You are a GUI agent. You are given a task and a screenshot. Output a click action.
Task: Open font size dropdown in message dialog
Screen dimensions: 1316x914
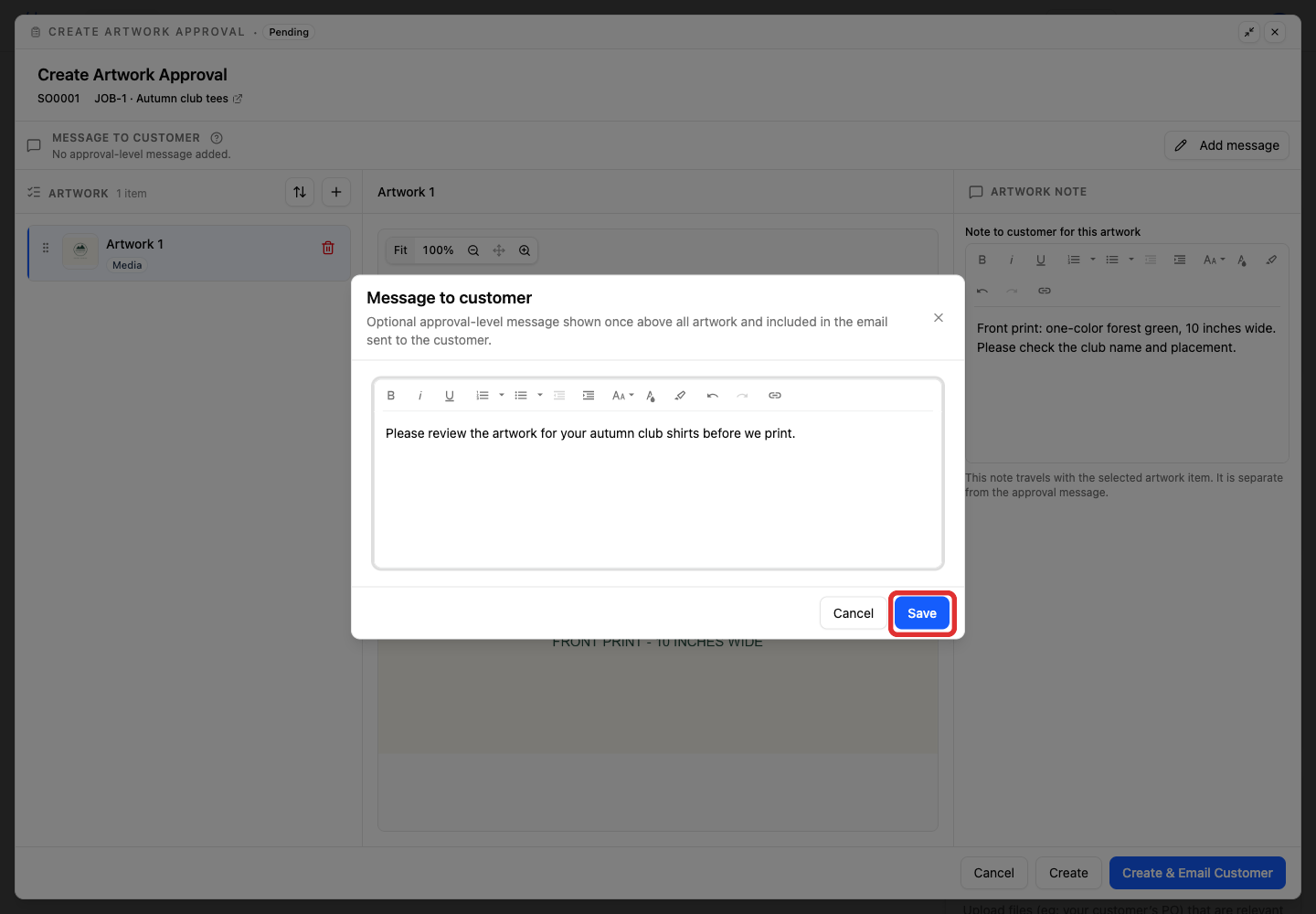[623, 396]
